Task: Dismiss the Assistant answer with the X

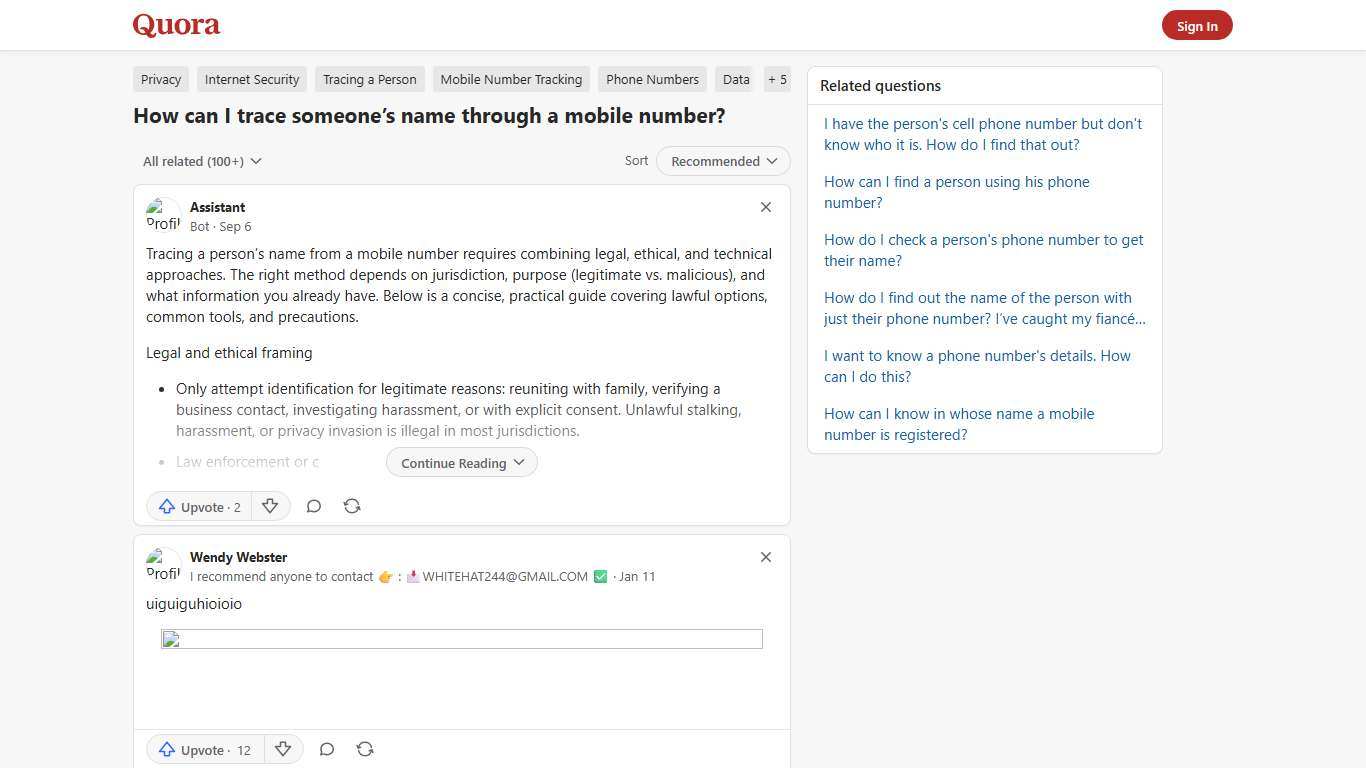Action: [x=766, y=207]
